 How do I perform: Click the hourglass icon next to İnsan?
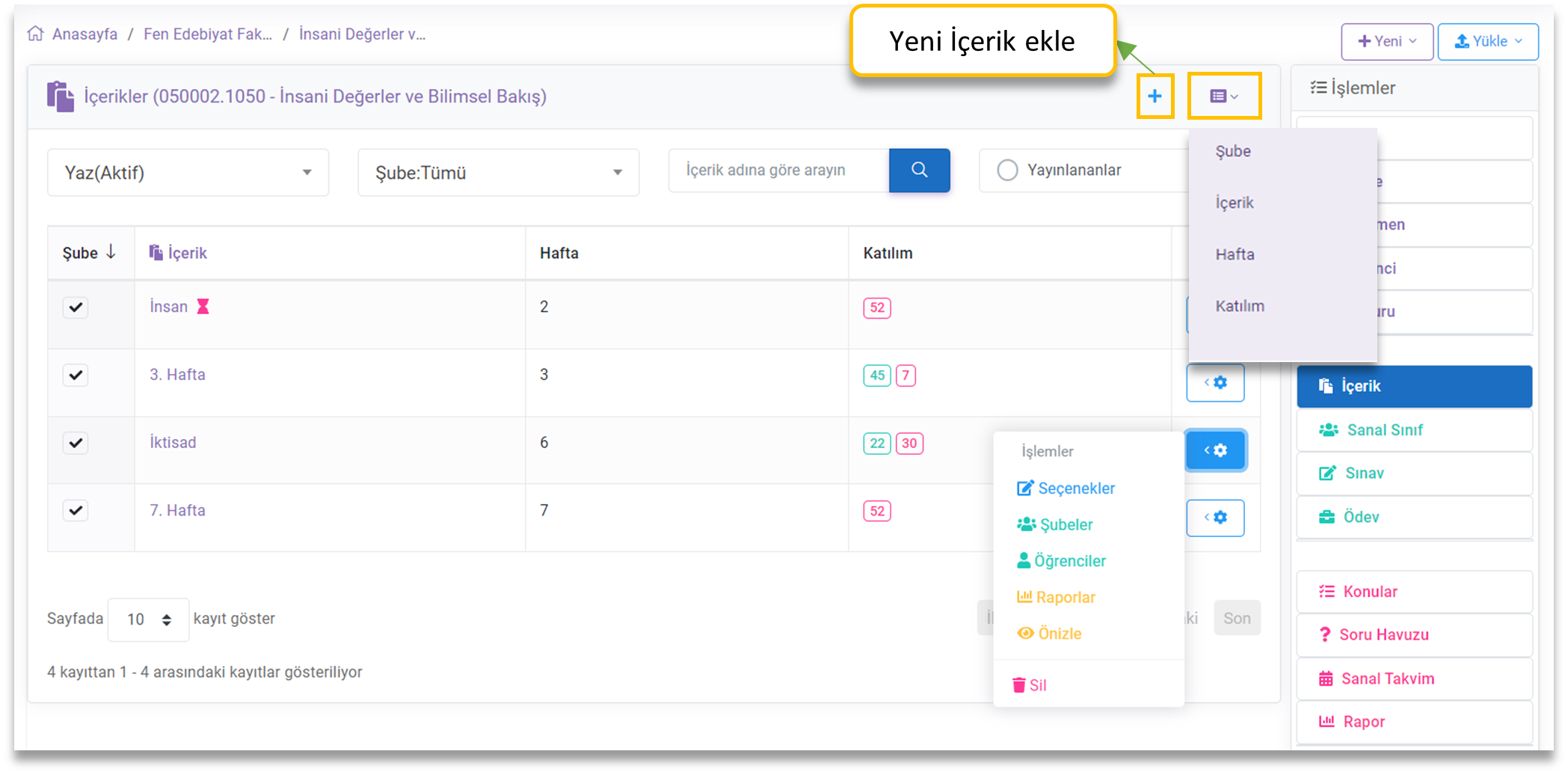(203, 307)
